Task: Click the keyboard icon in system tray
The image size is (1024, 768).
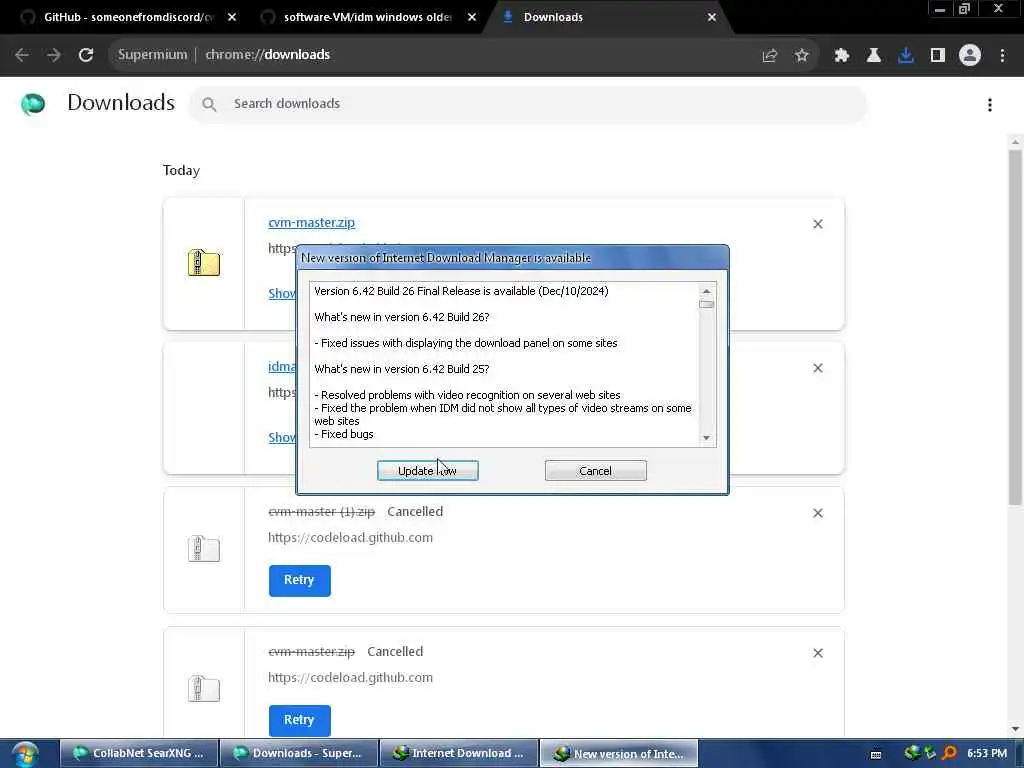Action: (x=876, y=754)
